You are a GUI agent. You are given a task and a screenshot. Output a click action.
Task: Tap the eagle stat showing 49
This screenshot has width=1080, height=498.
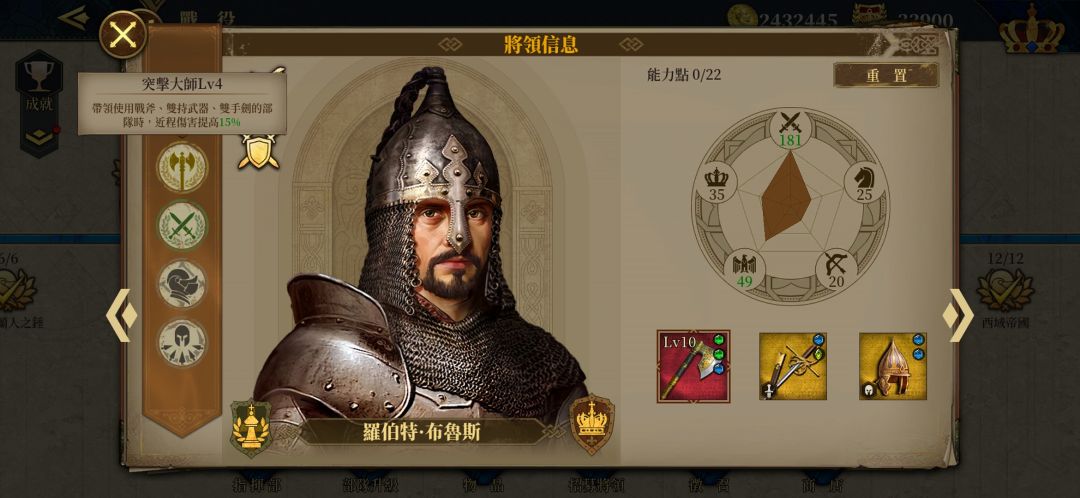pos(745,271)
